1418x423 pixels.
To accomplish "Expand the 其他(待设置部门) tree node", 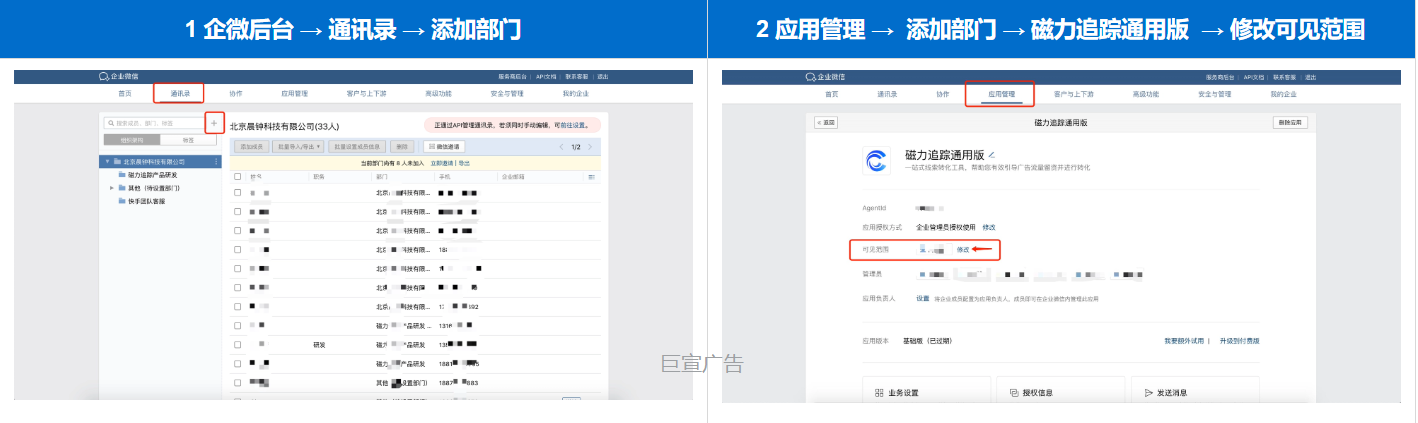I will pos(112,187).
